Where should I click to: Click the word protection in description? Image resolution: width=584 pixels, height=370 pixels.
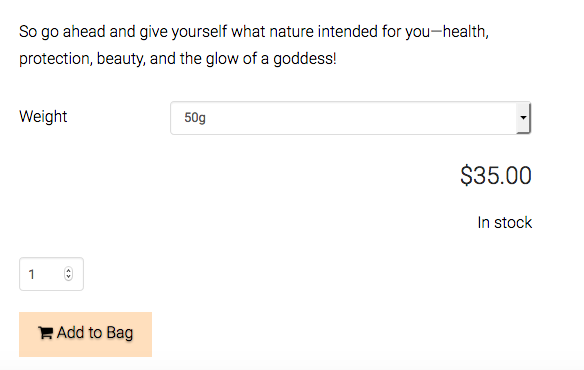pyautogui.click(x=56, y=59)
